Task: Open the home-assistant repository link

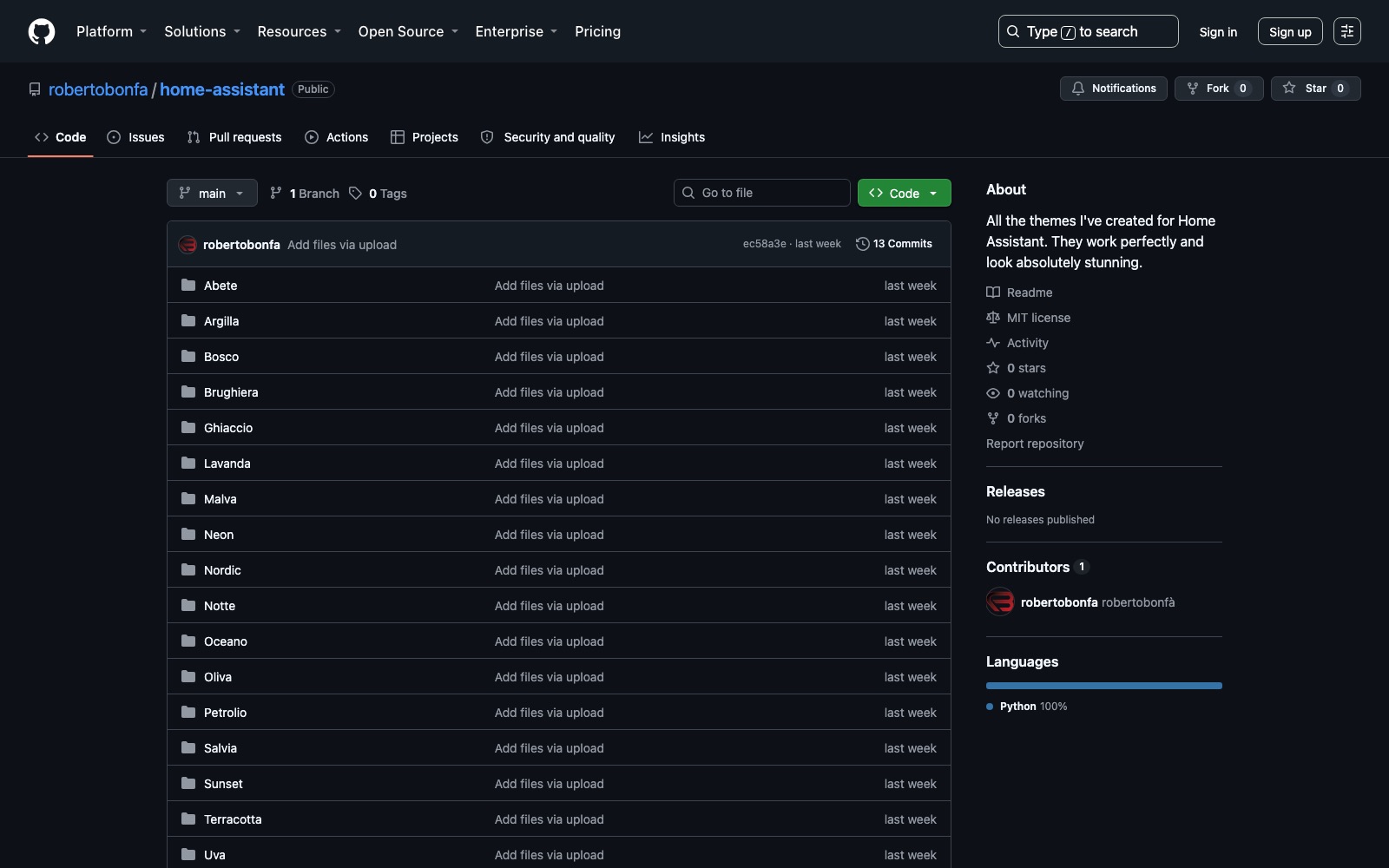Action: pos(222,89)
